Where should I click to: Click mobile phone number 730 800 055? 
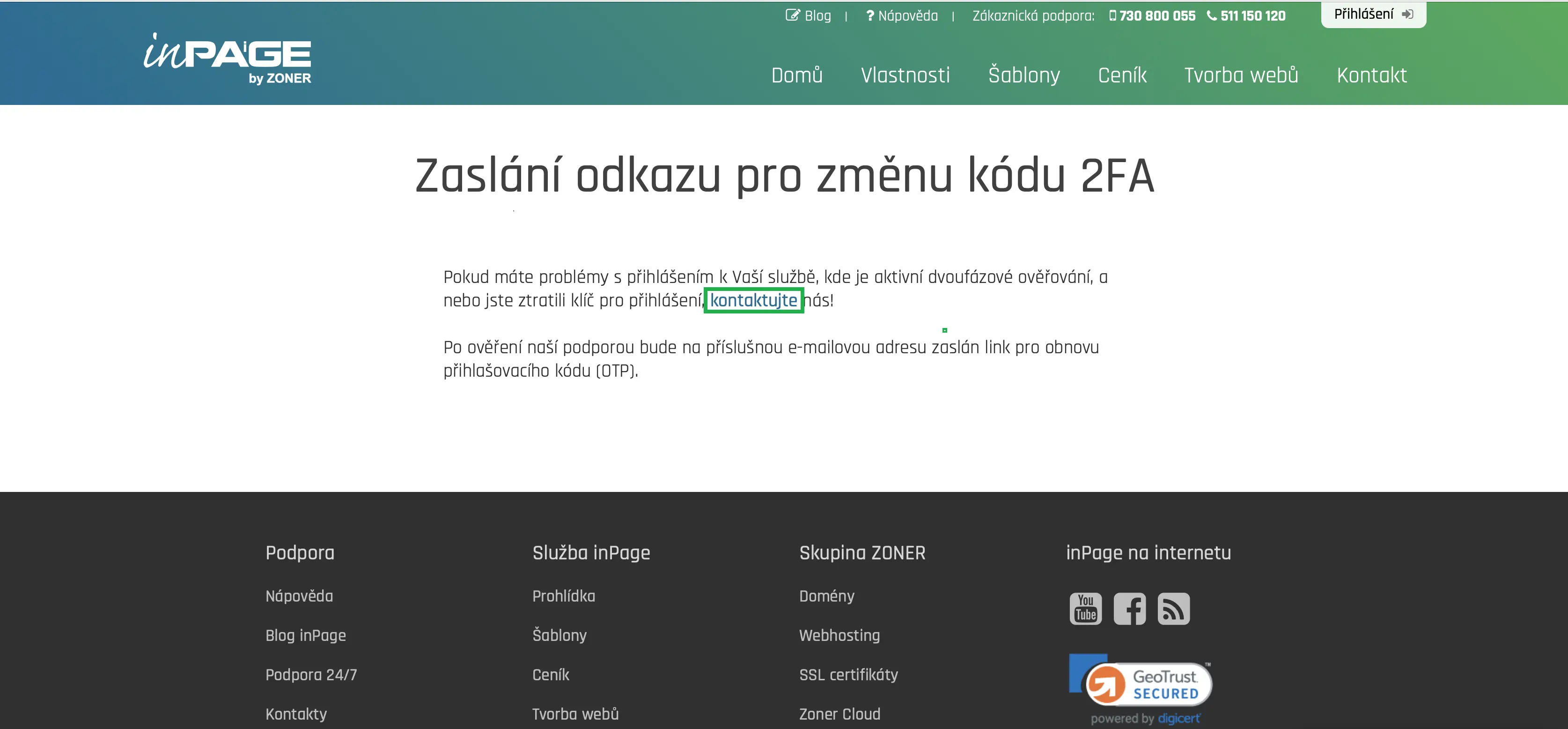[x=1152, y=15]
